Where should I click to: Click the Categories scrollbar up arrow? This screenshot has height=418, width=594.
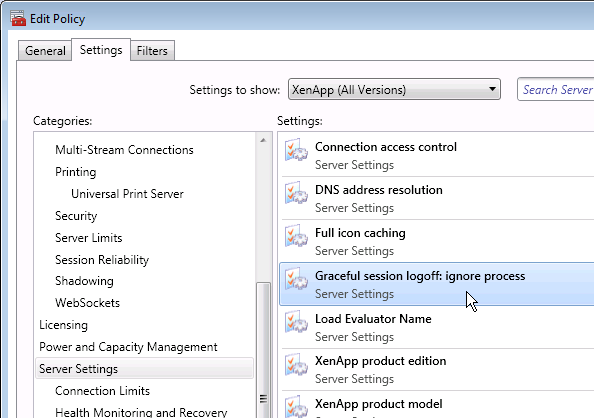pyautogui.click(x=263, y=140)
